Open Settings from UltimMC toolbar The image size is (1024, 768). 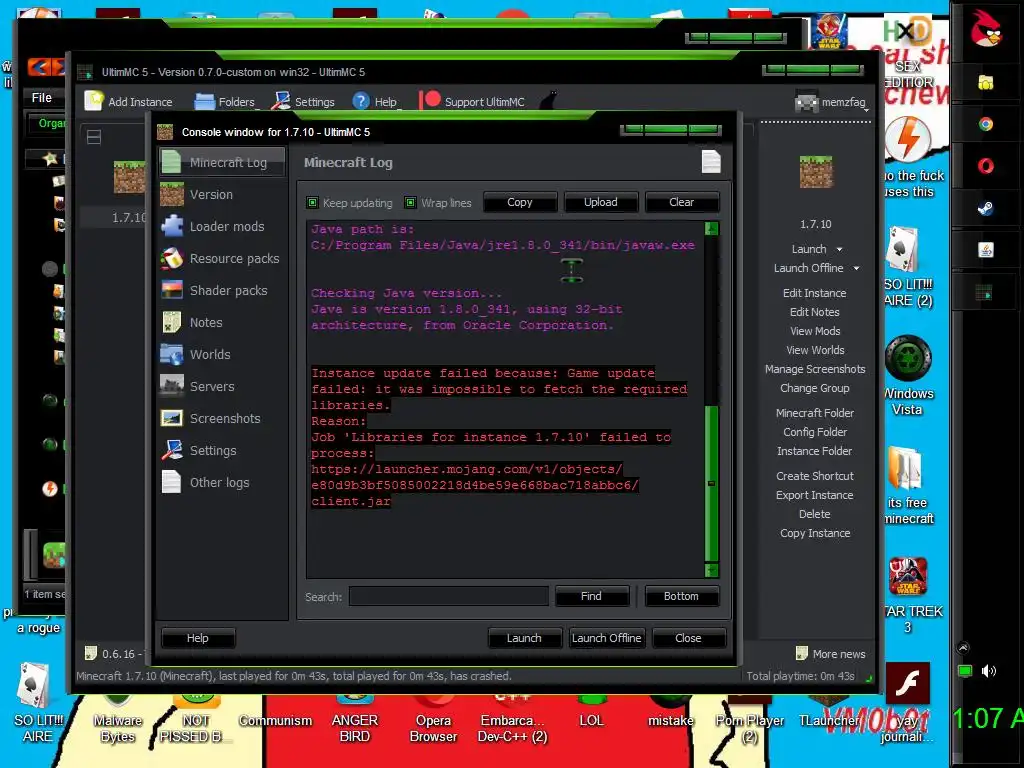pyautogui.click(x=303, y=101)
